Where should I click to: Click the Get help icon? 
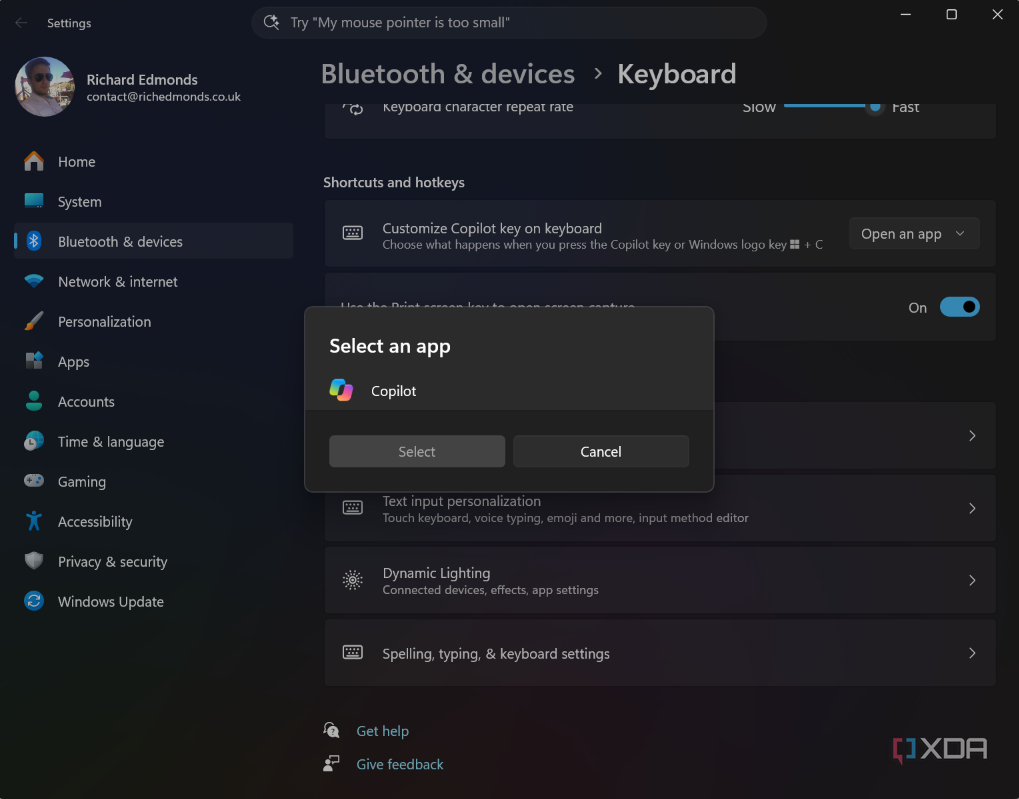coord(331,730)
